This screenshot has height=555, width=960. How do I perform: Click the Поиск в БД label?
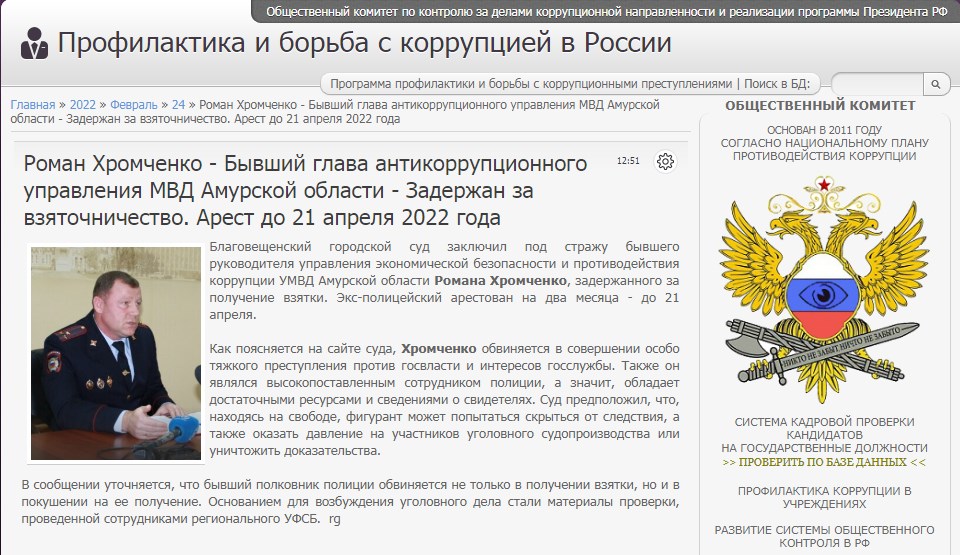point(777,84)
